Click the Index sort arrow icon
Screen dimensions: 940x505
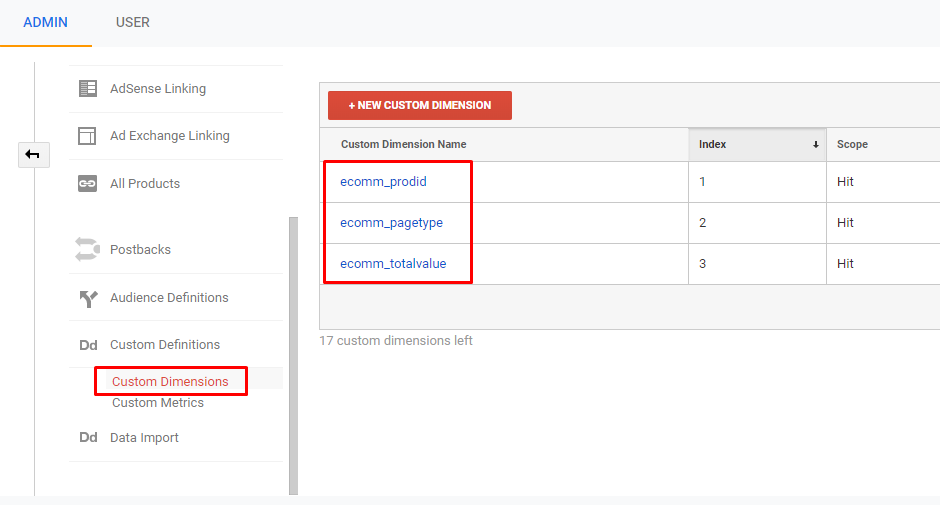point(815,145)
